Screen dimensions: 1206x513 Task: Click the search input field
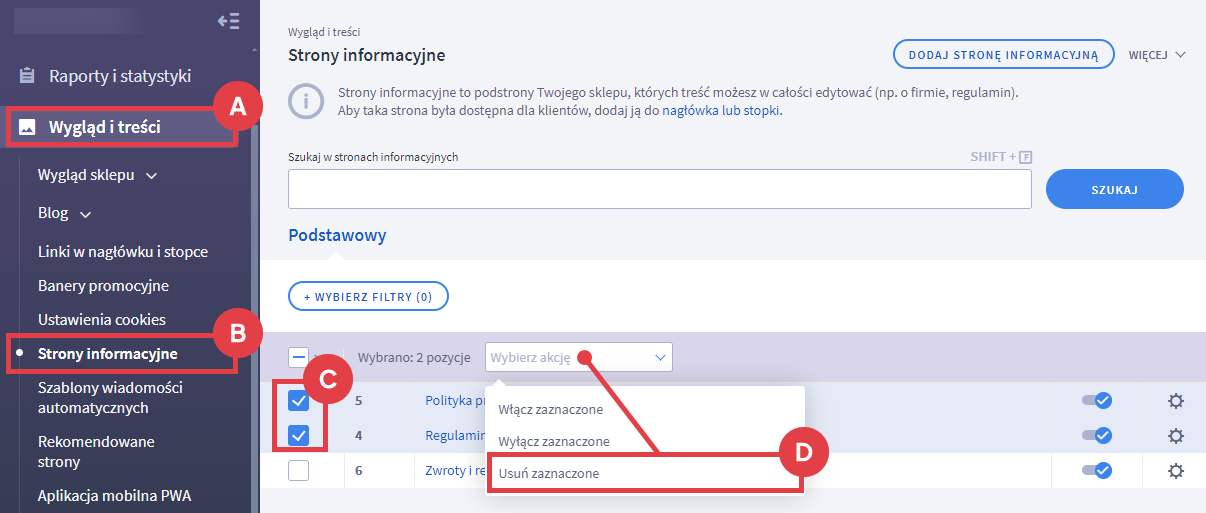(x=659, y=189)
